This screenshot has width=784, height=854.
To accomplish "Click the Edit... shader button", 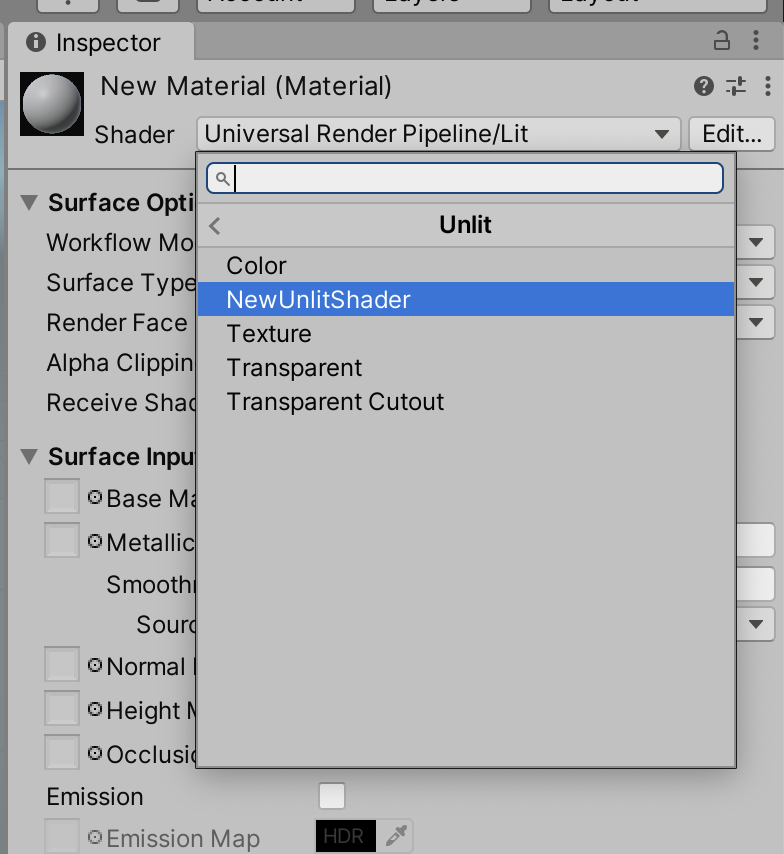I will click(x=732, y=134).
